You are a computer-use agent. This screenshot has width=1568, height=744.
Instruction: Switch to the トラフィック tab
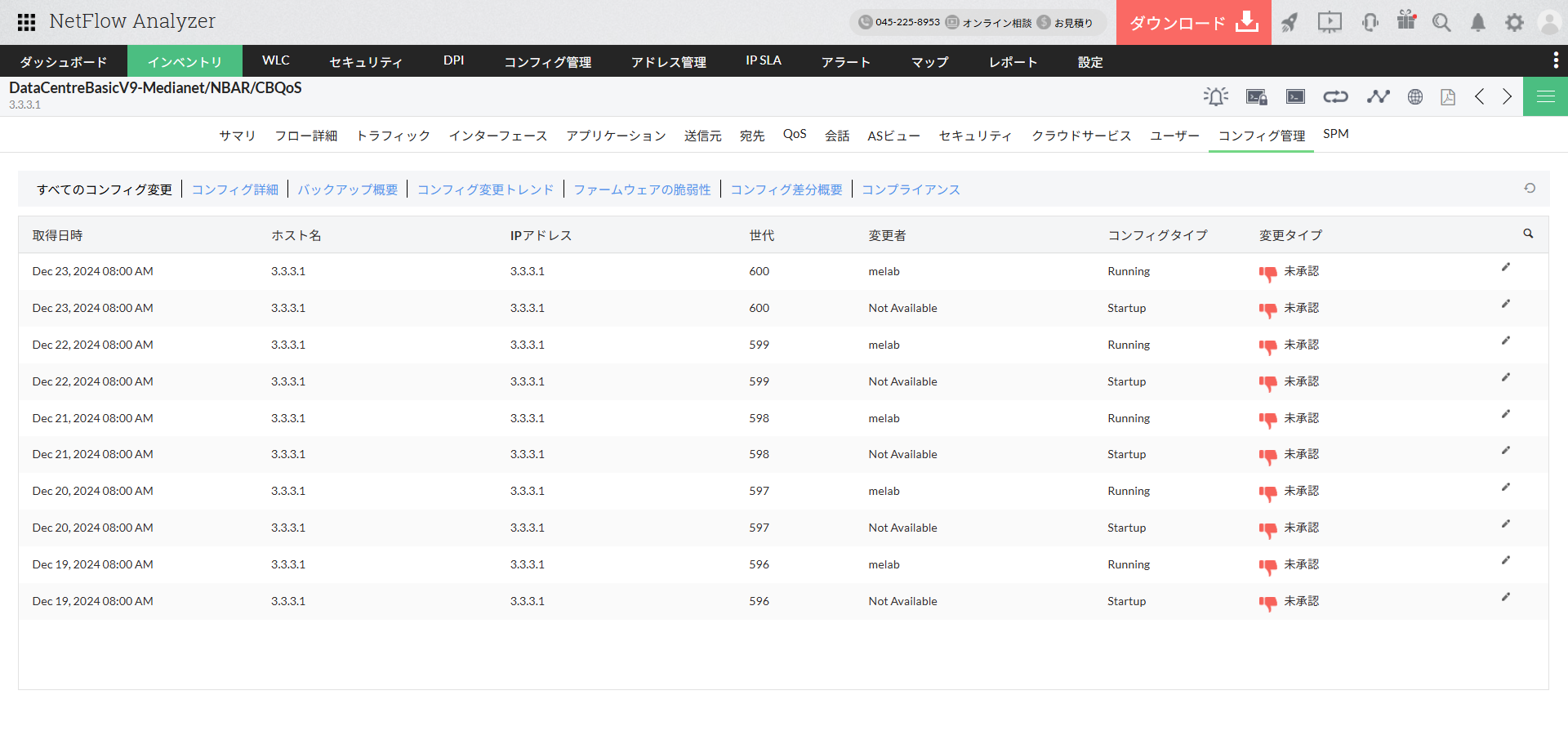coord(393,136)
